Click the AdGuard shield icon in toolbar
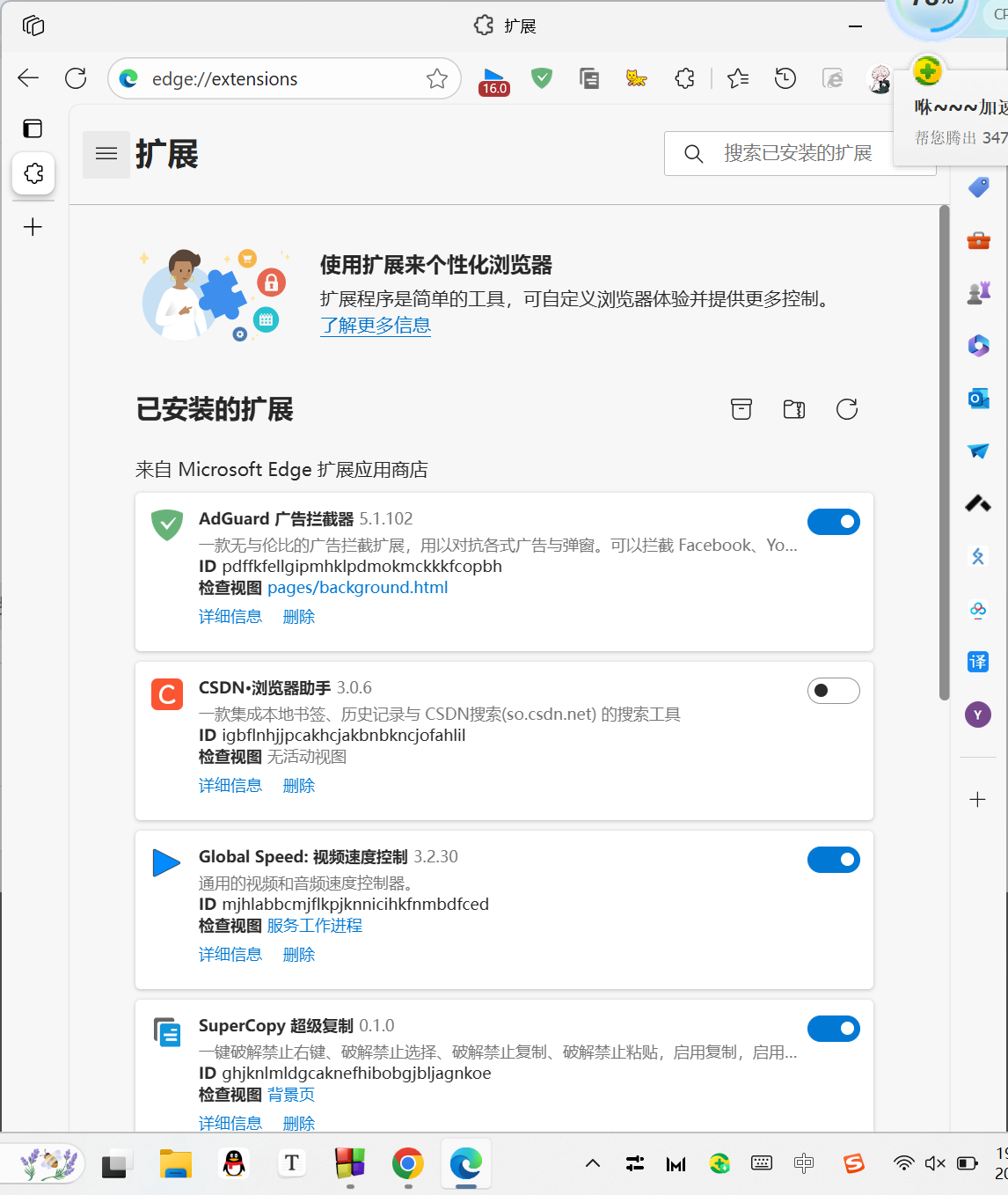The image size is (1008, 1195). 542,79
